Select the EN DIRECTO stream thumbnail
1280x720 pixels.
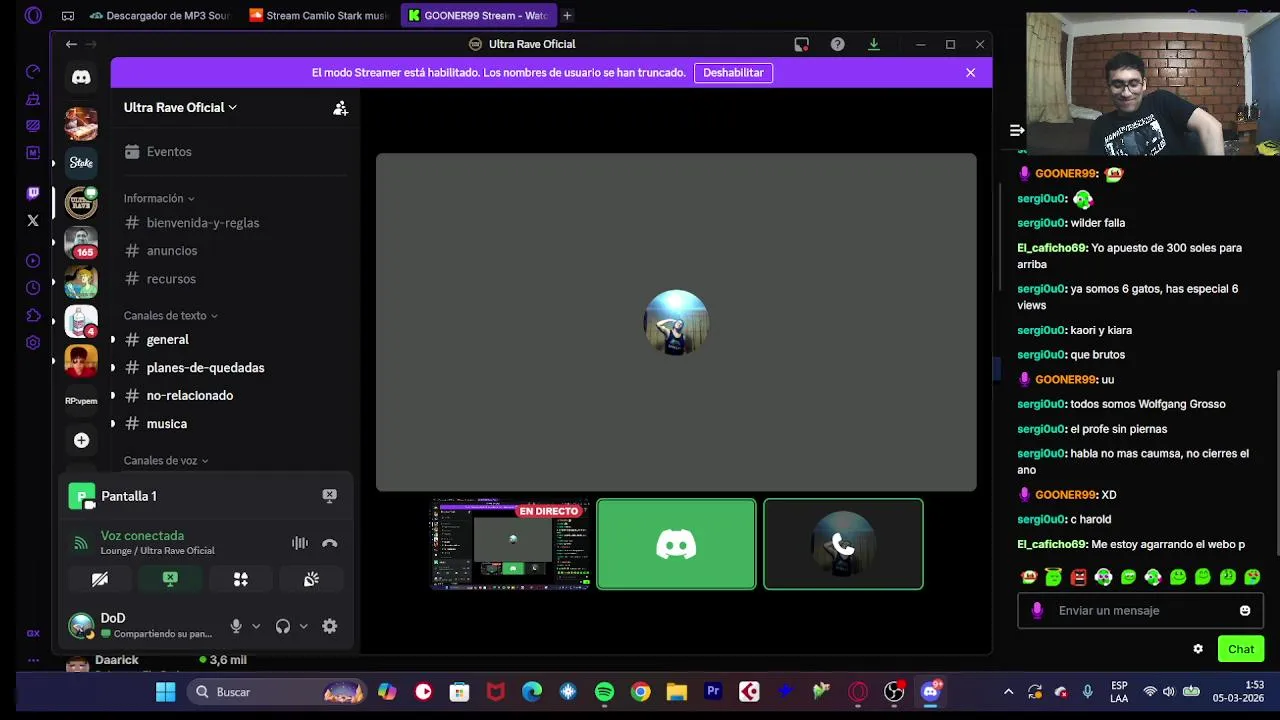(510, 544)
